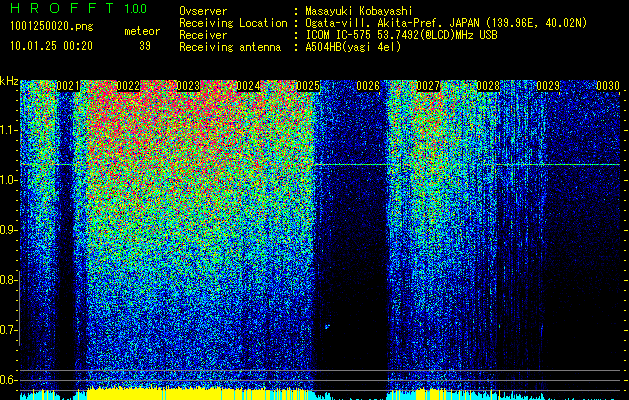Viewport: 629px width, 400px height.
Task: Click the Receiving antenna field label
Action: [x=230, y=47]
